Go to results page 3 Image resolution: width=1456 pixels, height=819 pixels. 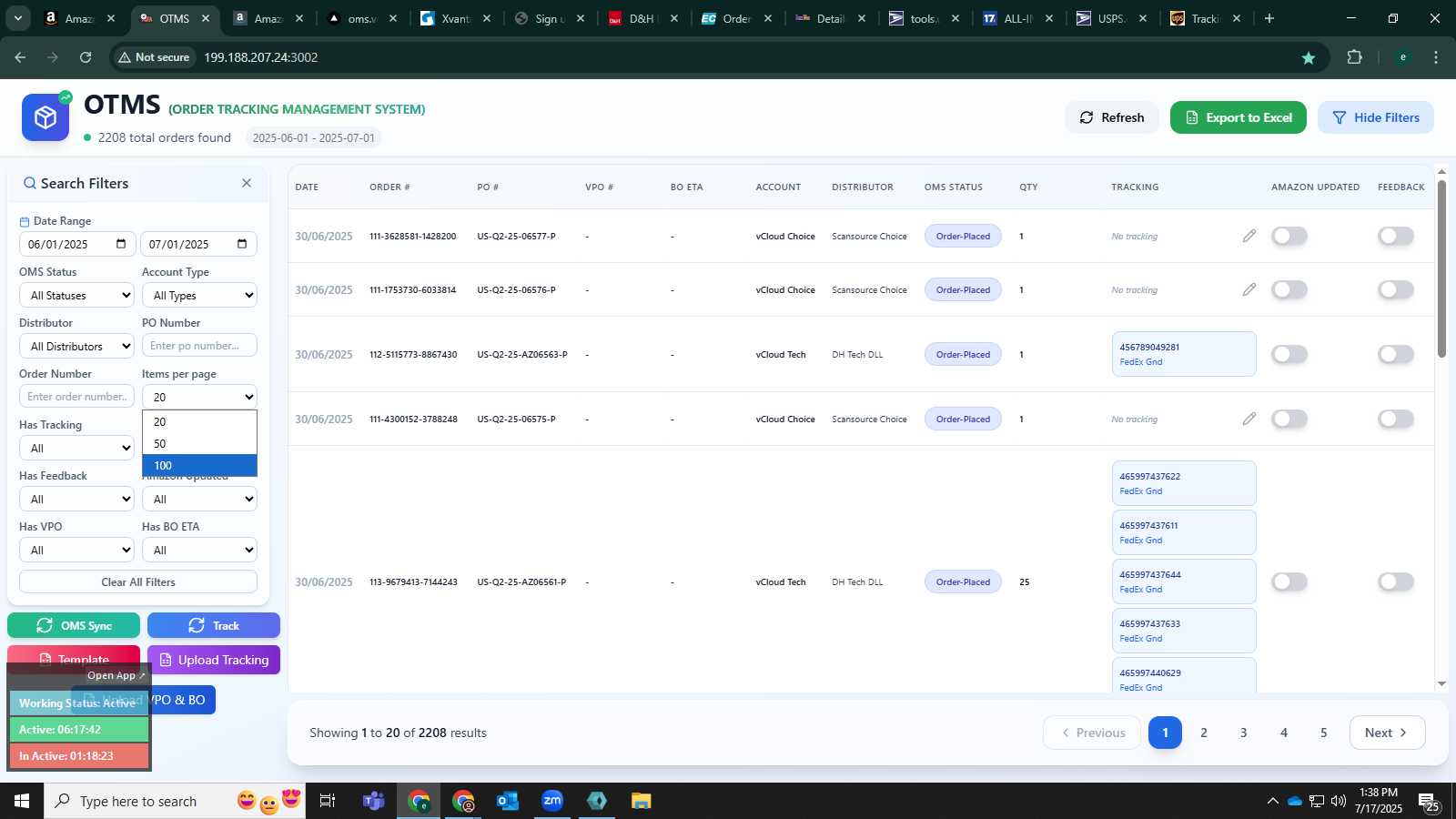1244,733
